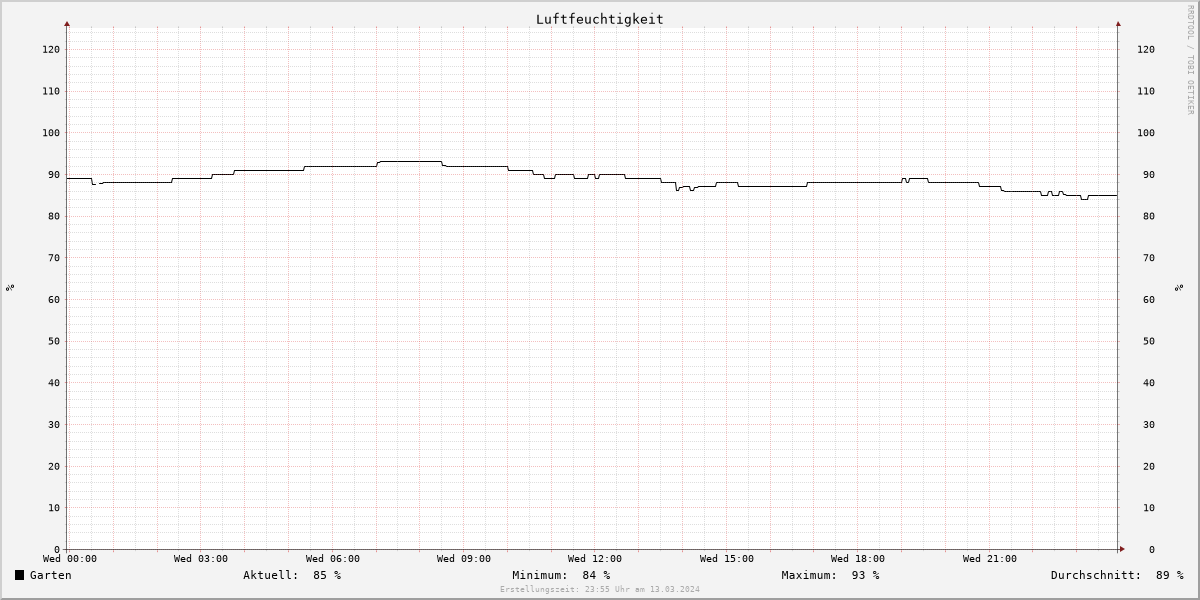This screenshot has width=1200, height=600.
Task: Click the 100 label on the left axis
Action: (51, 133)
